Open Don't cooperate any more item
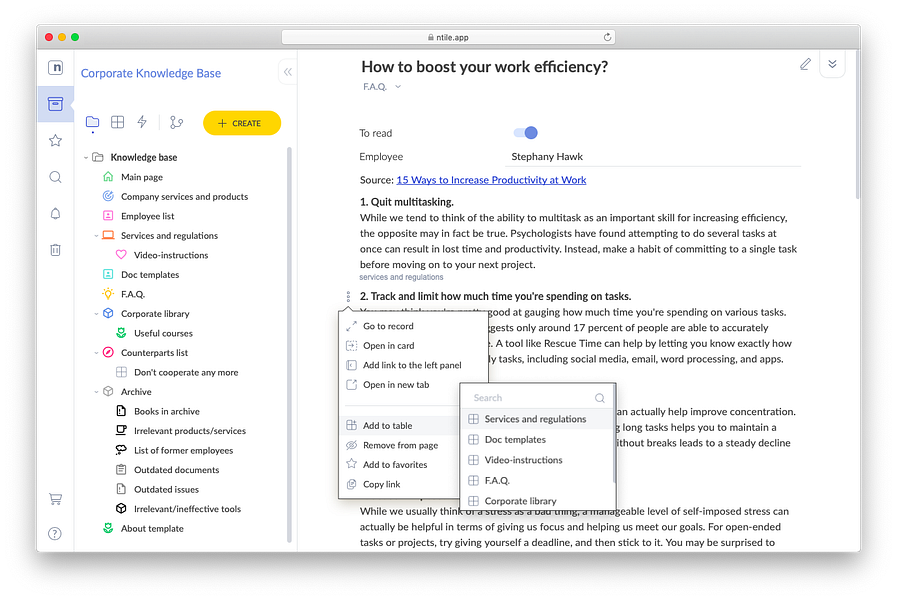The height and width of the screenshot is (600, 897). point(186,372)
